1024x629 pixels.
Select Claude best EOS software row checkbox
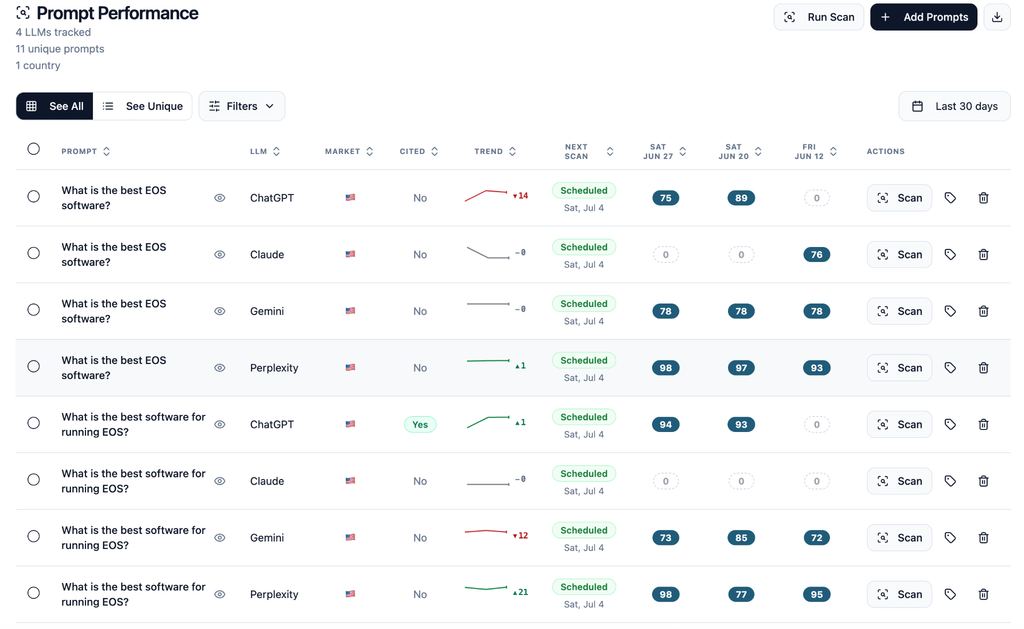pos(33,253)
